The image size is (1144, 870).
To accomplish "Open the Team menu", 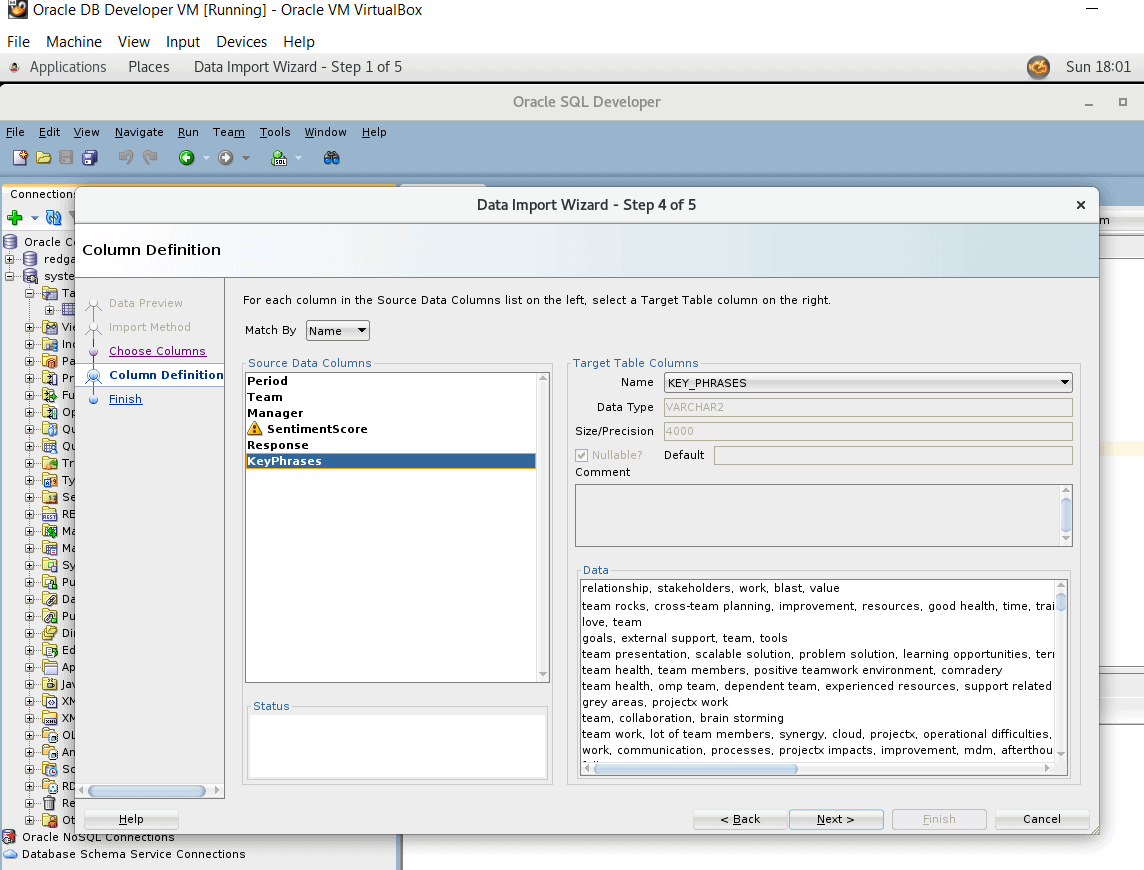I will (228, 132).
